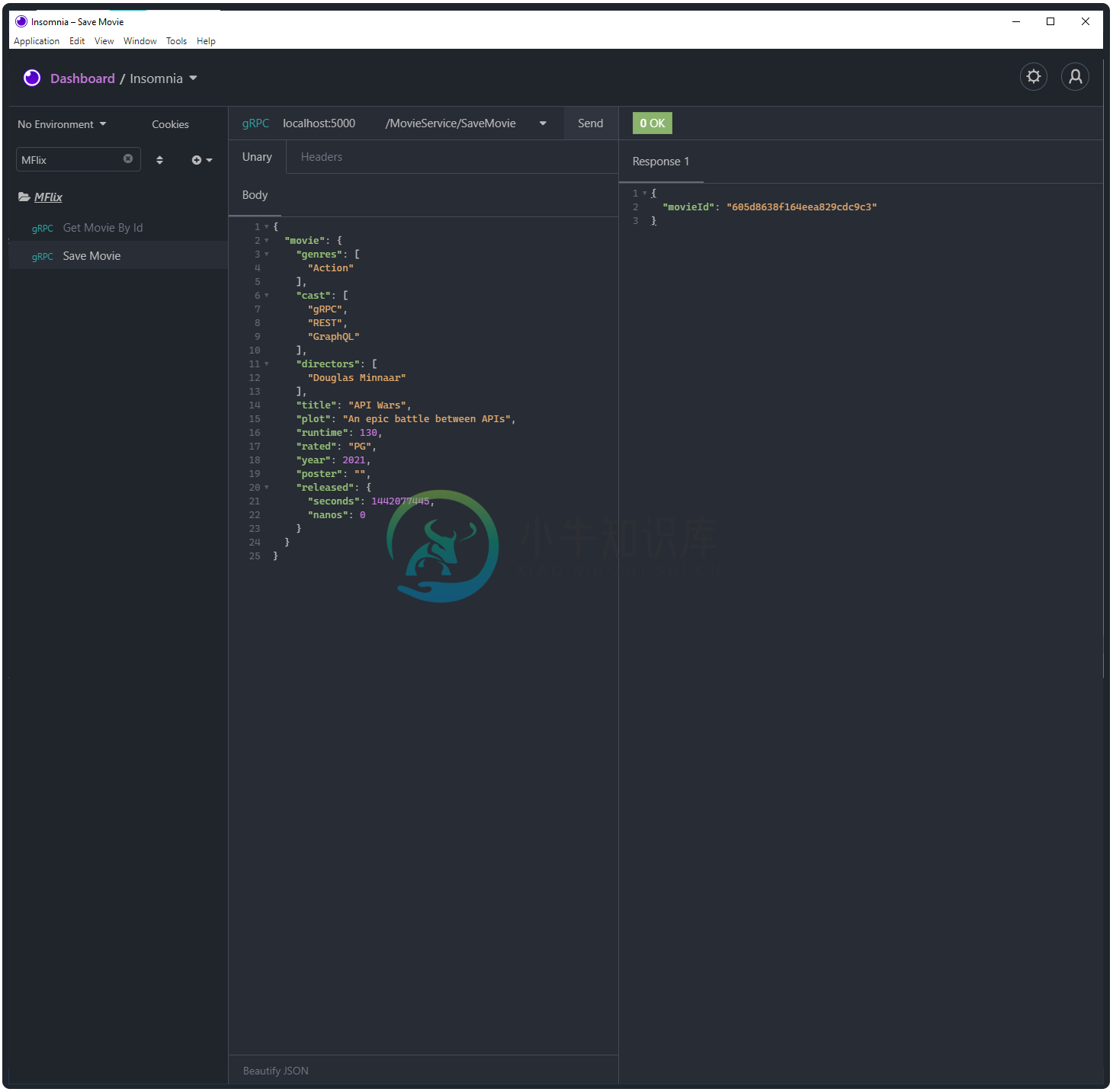Click gRPC tag beside Get Movie By Id
This screenshot has height=1092, width=1113.
click(43, 229)
